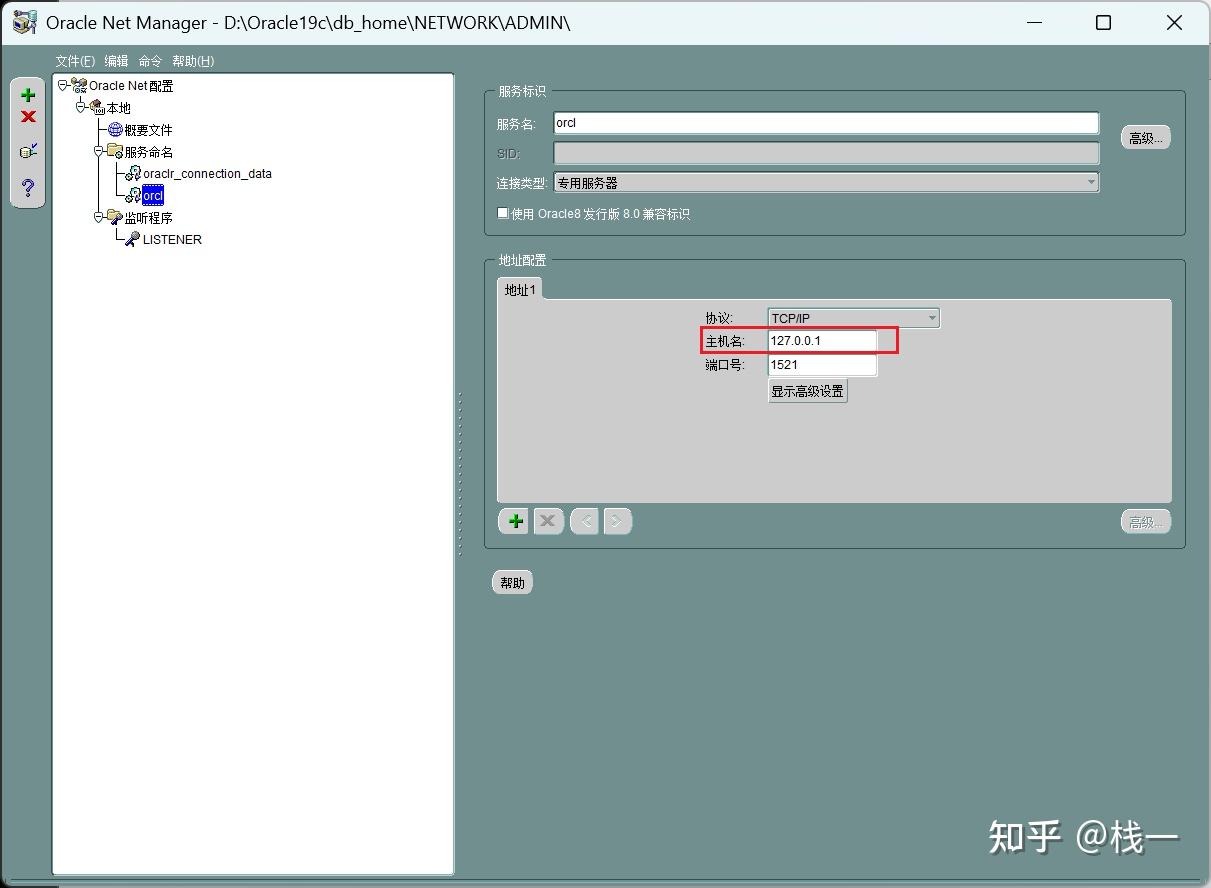
Task: Open the 命令 menu
Action: (x=150, y=61)
